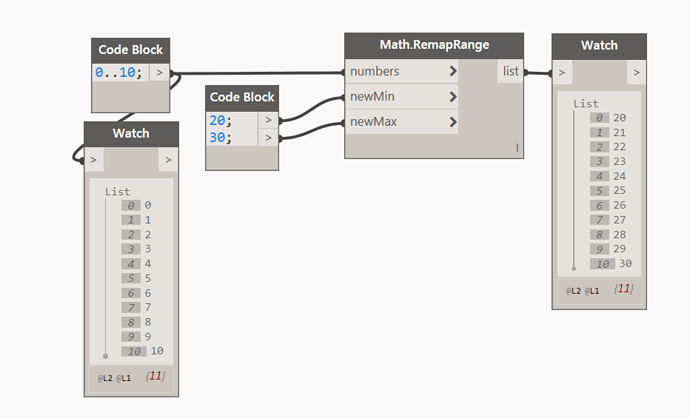Select index 8 row with value 28
This screenshot has height=418, width=690.
(x=608, y=235)
